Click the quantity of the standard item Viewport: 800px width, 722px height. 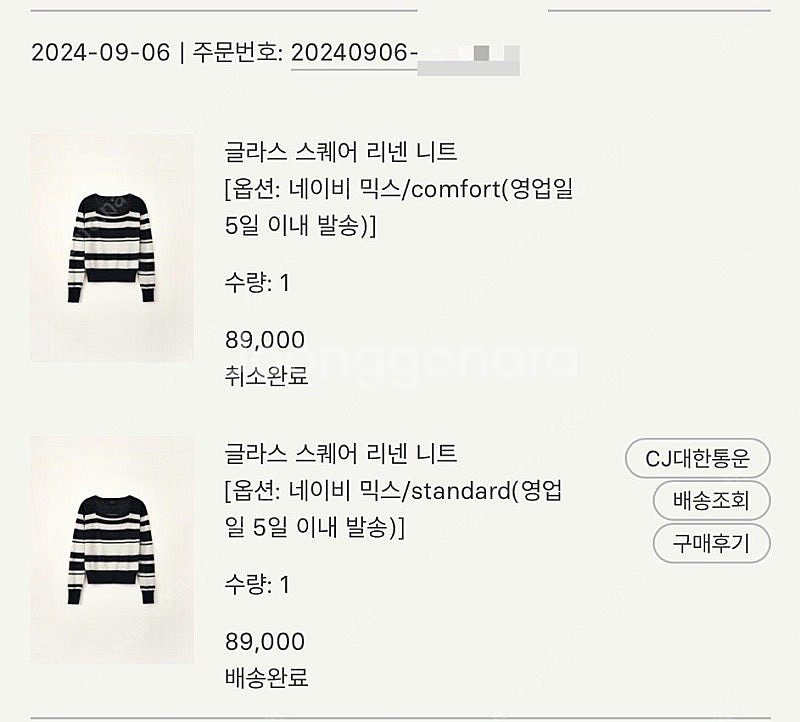pyautogui.click(x=257, y=584)
